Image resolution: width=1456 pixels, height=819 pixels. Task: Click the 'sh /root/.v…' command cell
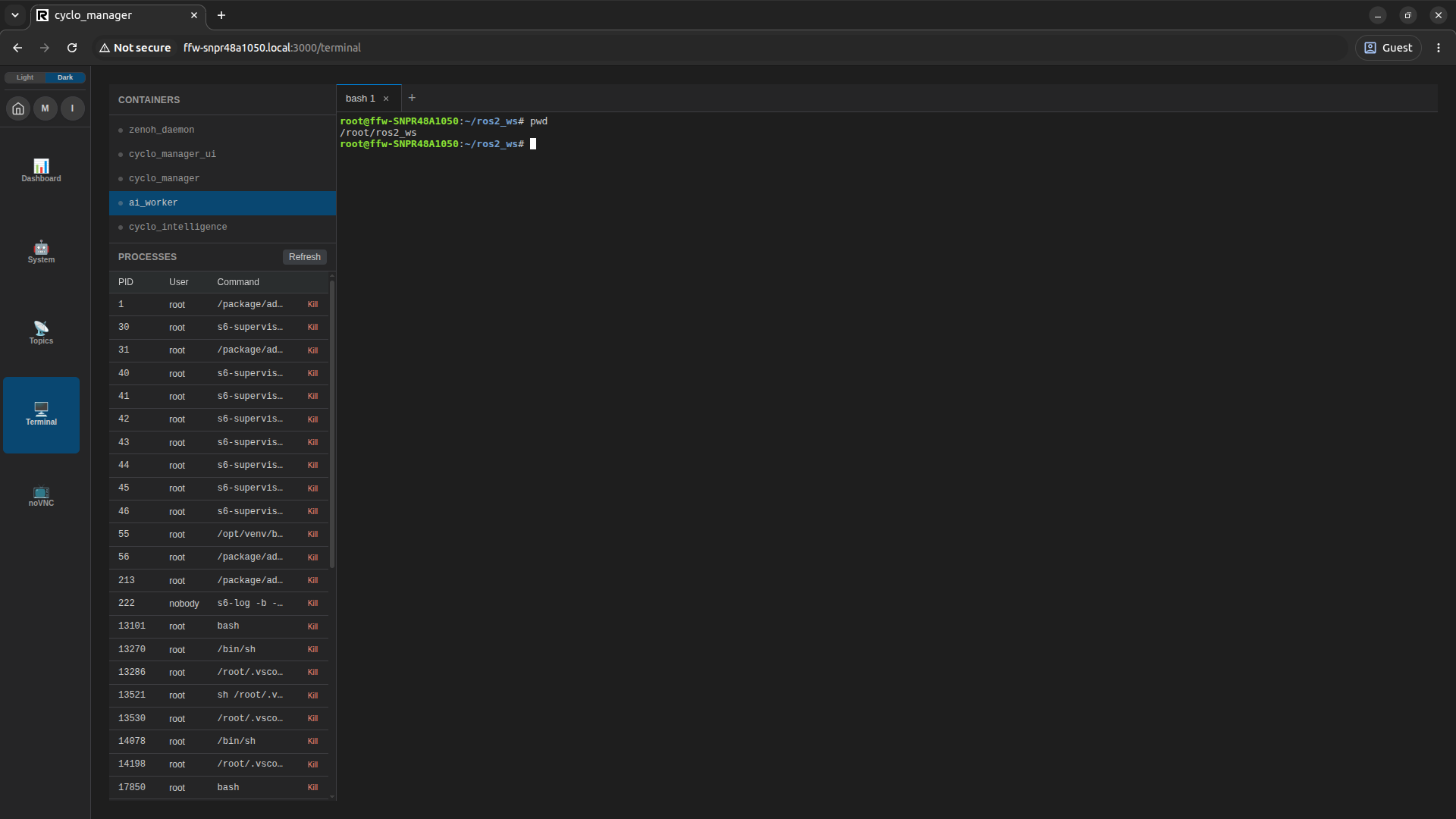(x=250, y=695)
